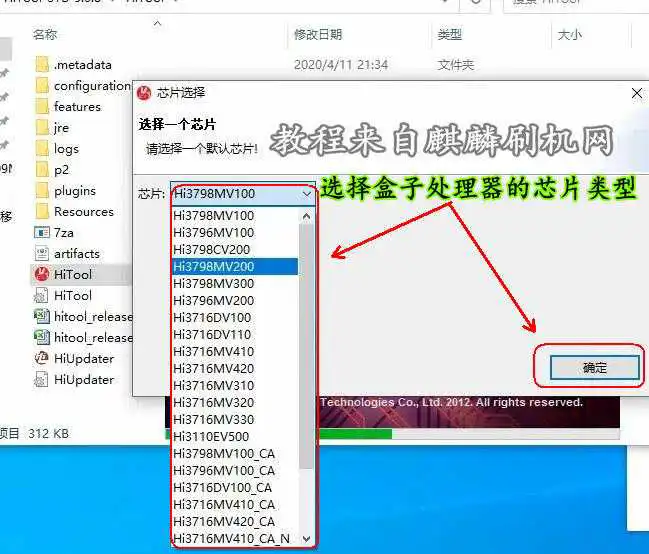Select first hitool_release spreadsheet icon
This screenshot has height=554, width=649.
[41, 316]
